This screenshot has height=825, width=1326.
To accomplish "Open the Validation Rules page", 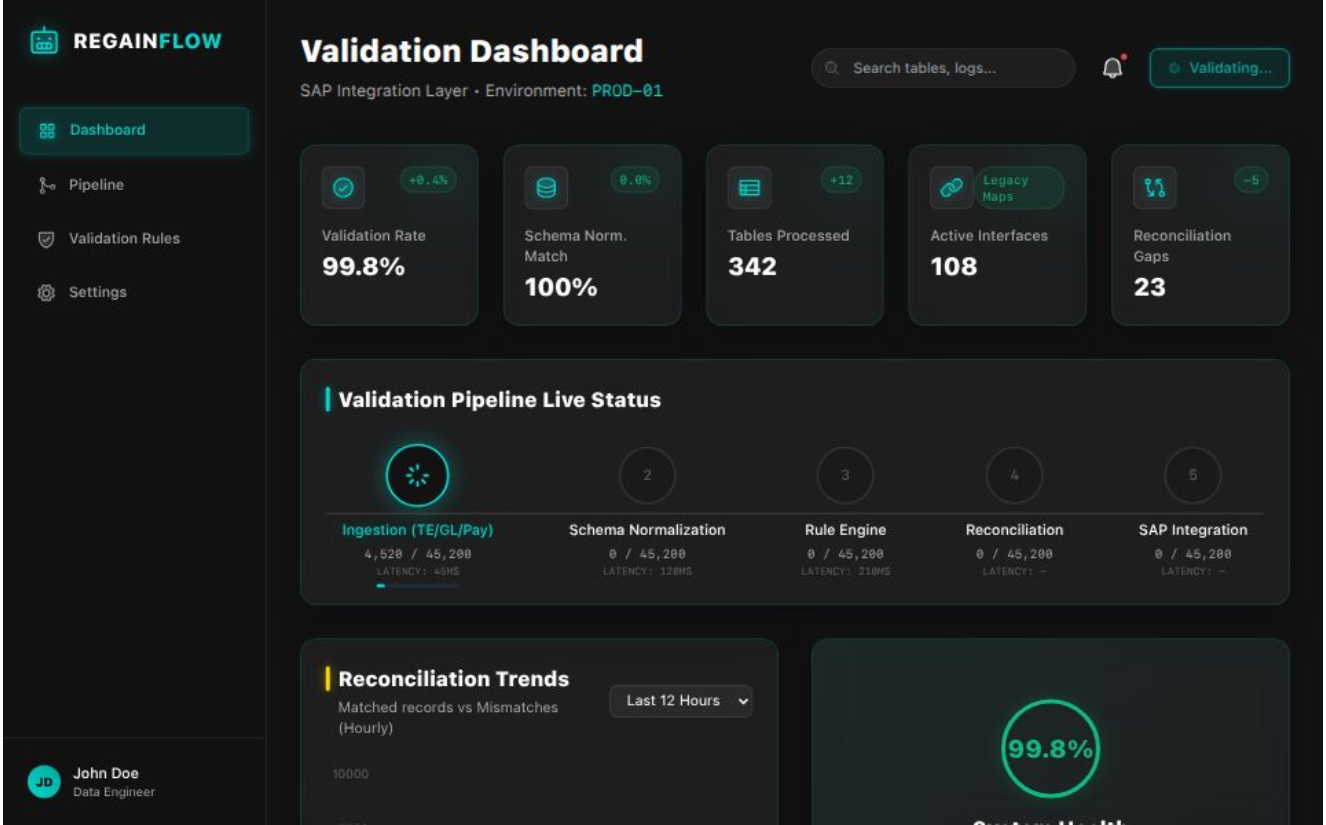I will click(x=124, y=238).
